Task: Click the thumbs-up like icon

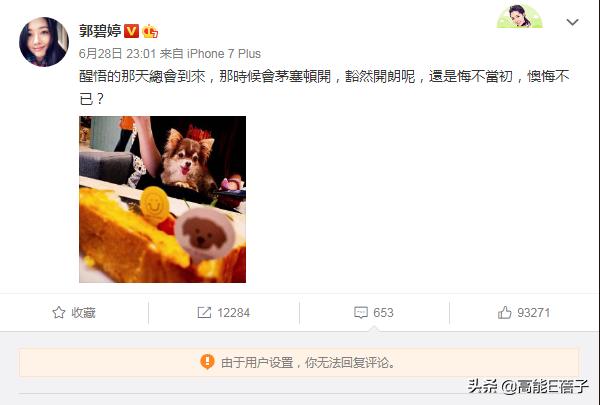Action: (x=504, y=312)
